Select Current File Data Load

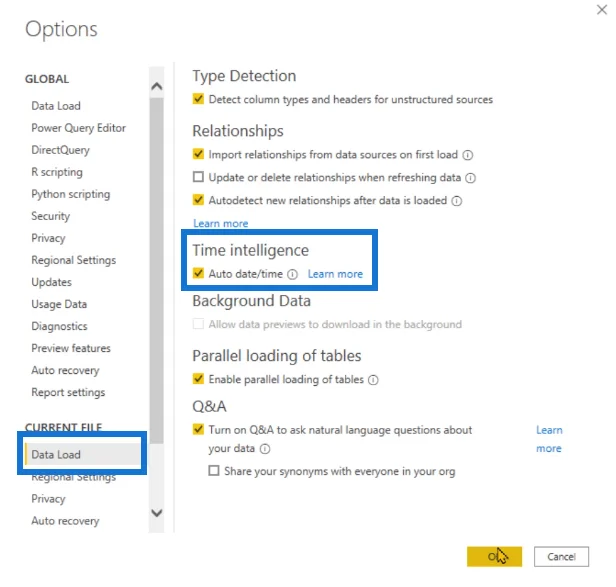tap(82, 455)
